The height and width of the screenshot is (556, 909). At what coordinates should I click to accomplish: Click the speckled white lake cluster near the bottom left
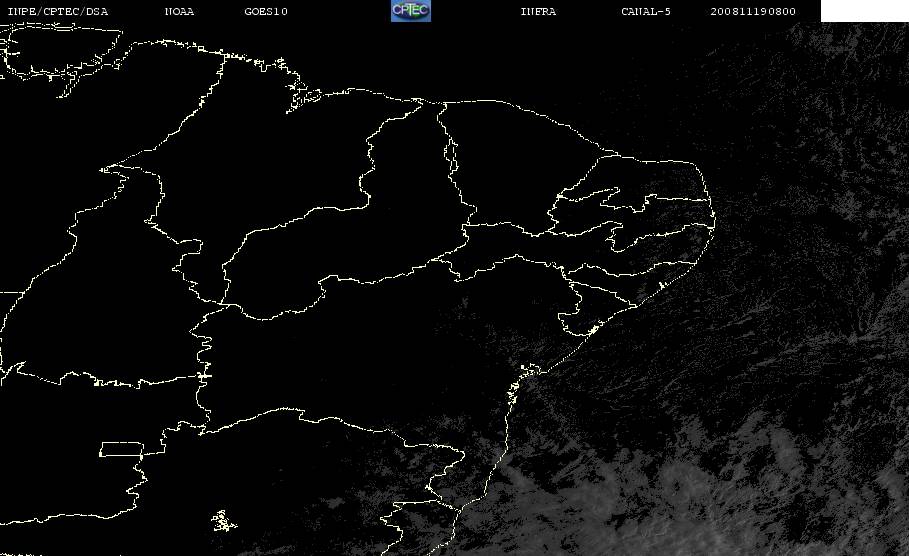click(223, 521)
